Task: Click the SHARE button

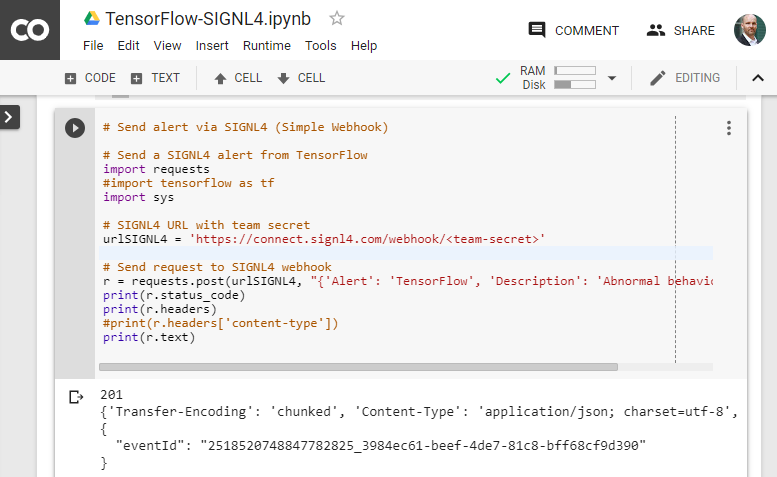Action: pyautogui.click(x=681, y=30)
